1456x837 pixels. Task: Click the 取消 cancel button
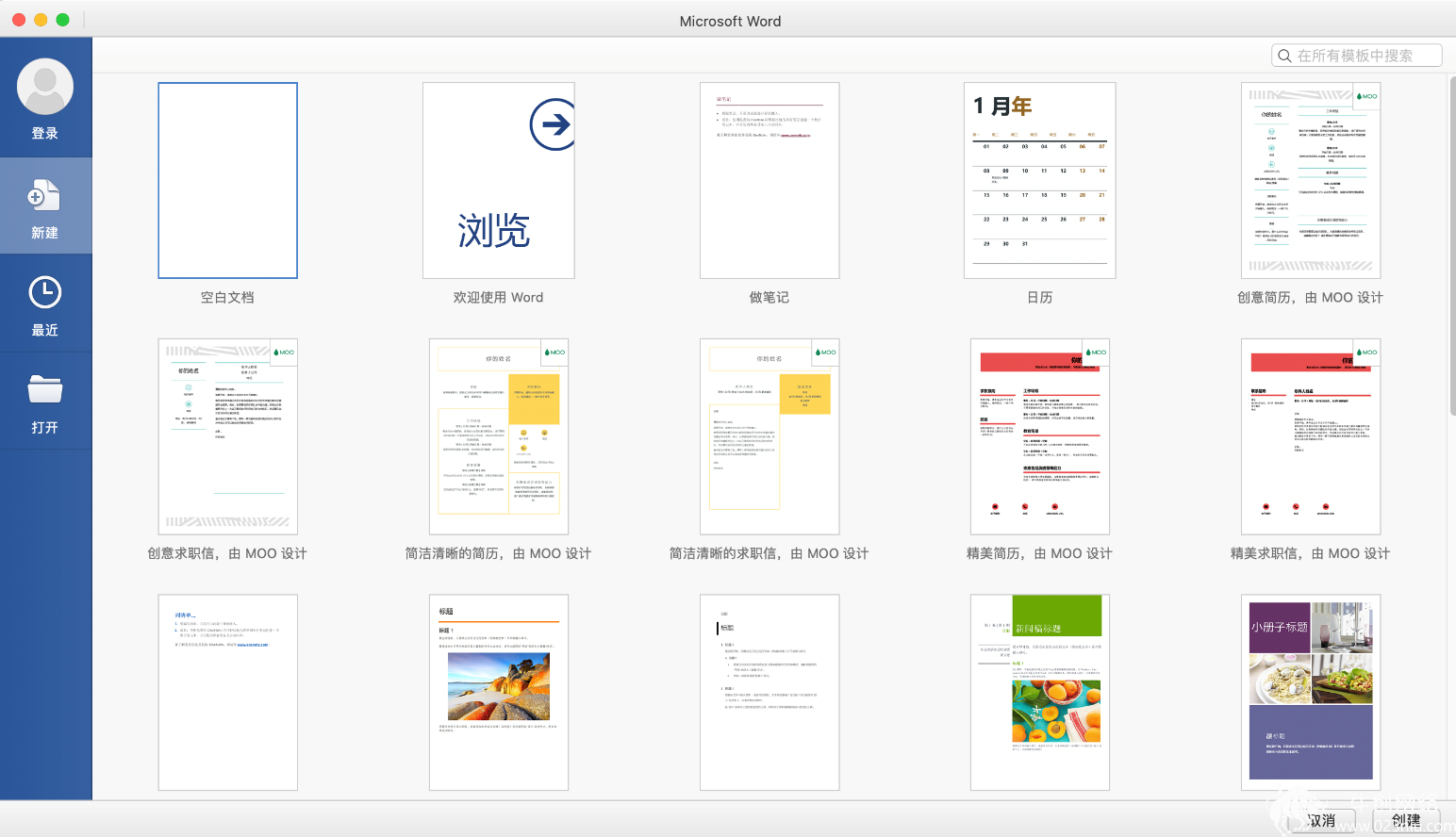(x=1321, y=820)
